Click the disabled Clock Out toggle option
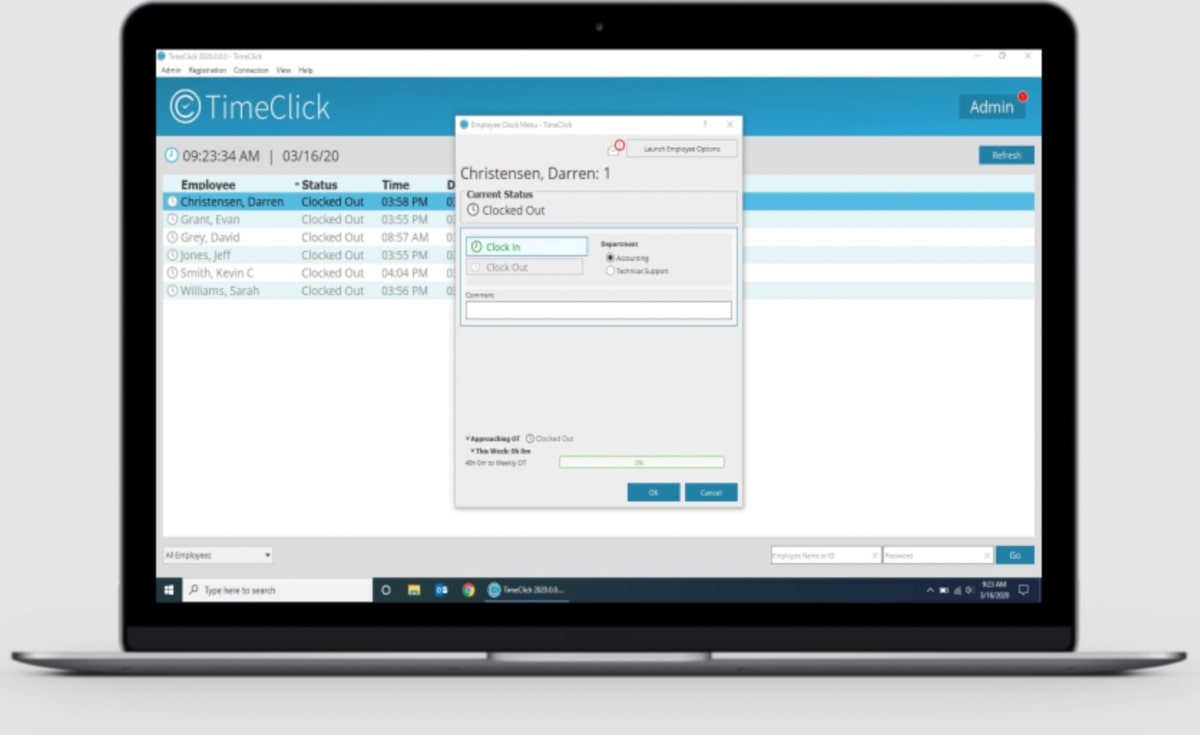Viewport: 1200px width, 735px height. [x=524, y=266]
